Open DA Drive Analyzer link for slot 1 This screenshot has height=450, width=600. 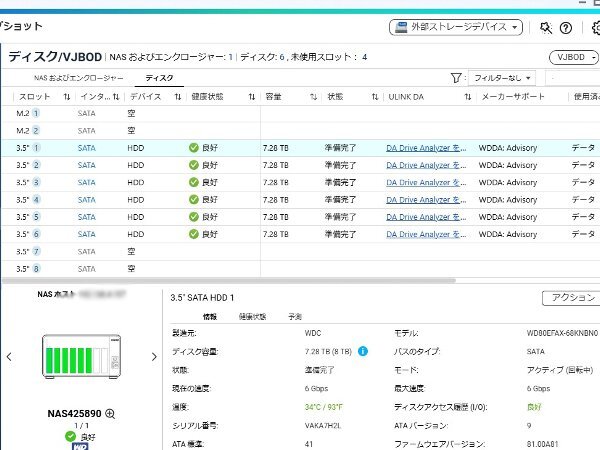[x=426, y=148]
